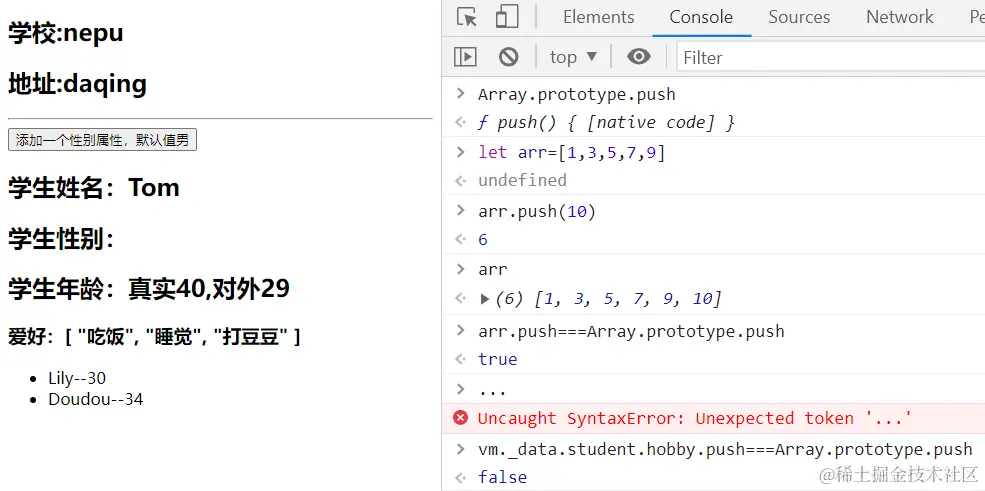Image resolution: width=985 pixels, height=491 pixels.
Task: Activate the inspect element picker icon
Action: (x=467, y=17)
